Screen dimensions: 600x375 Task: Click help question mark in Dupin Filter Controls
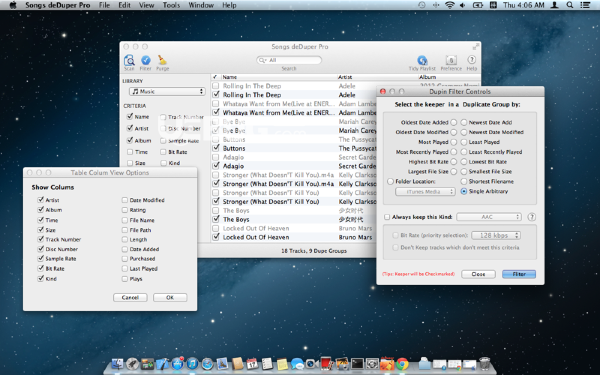click(532, 217)
